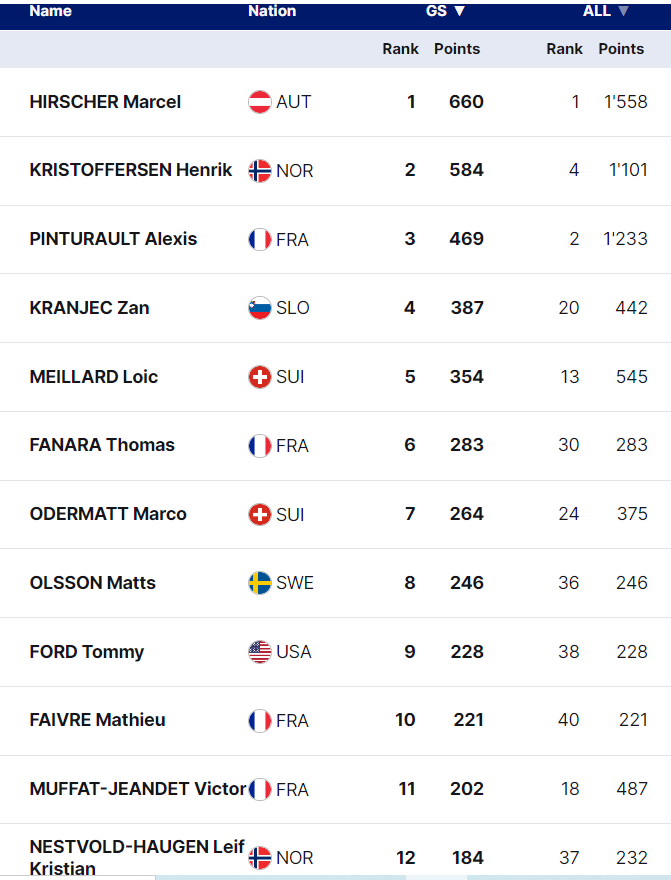Click the Austrian flag icon beside AUT
The image size is (671, 880).
click(260, 102)
